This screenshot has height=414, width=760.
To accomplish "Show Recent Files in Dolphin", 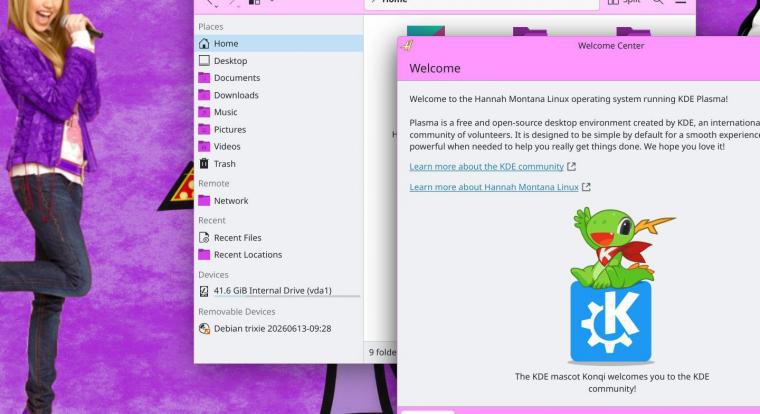I will (279, 238).
